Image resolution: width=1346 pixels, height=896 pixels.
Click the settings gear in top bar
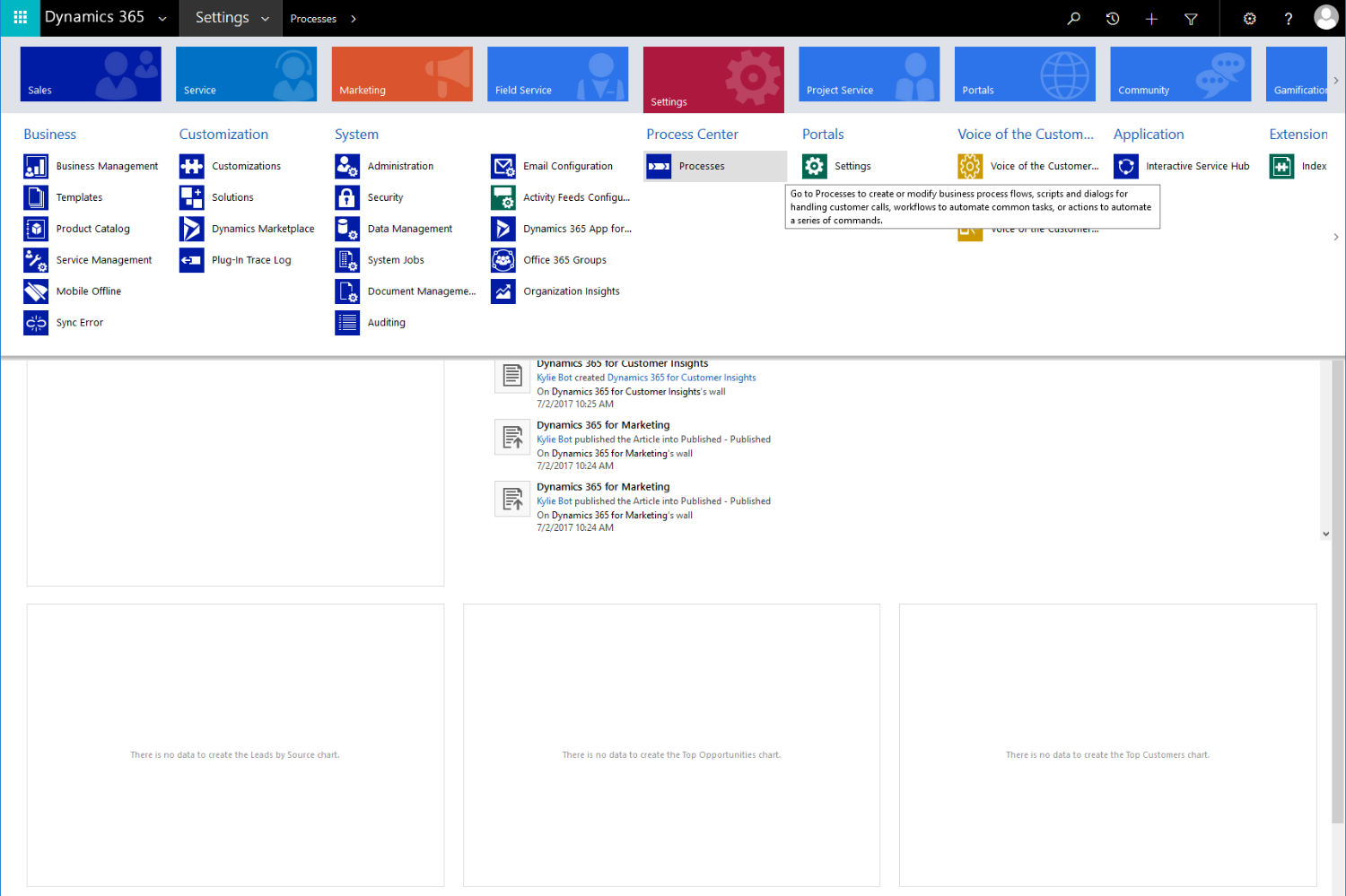[1249, 18]
